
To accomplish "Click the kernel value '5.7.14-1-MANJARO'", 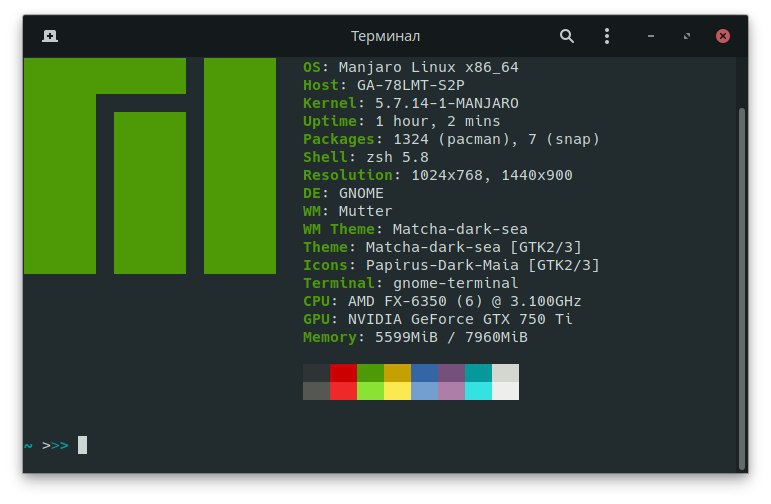I will coord(446,103).
